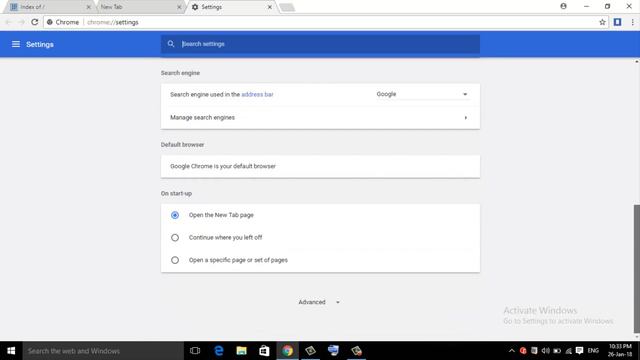Open Chrome's three-dot menu
Image resolution: width=640 pixels, height=360 pixels.
[x=632, y=22]
